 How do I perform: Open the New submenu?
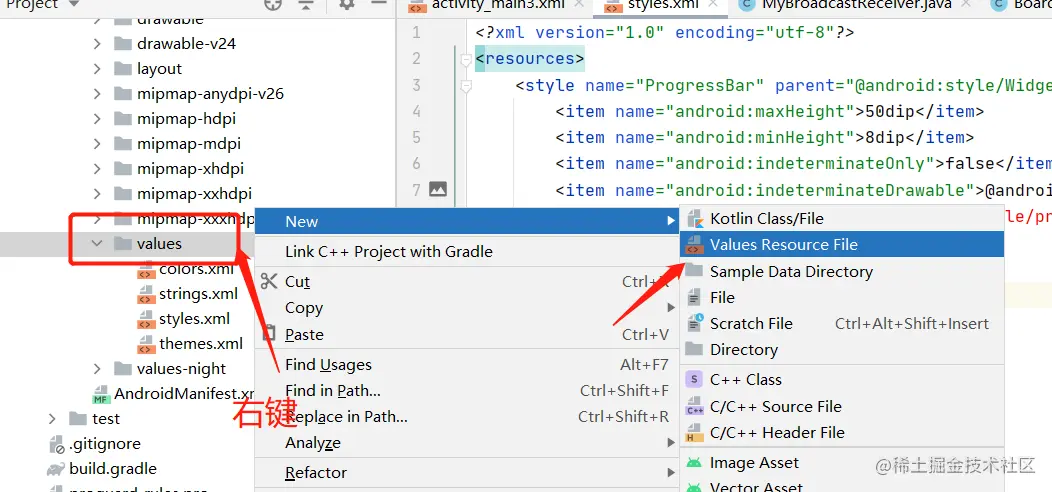coord(467,222)
